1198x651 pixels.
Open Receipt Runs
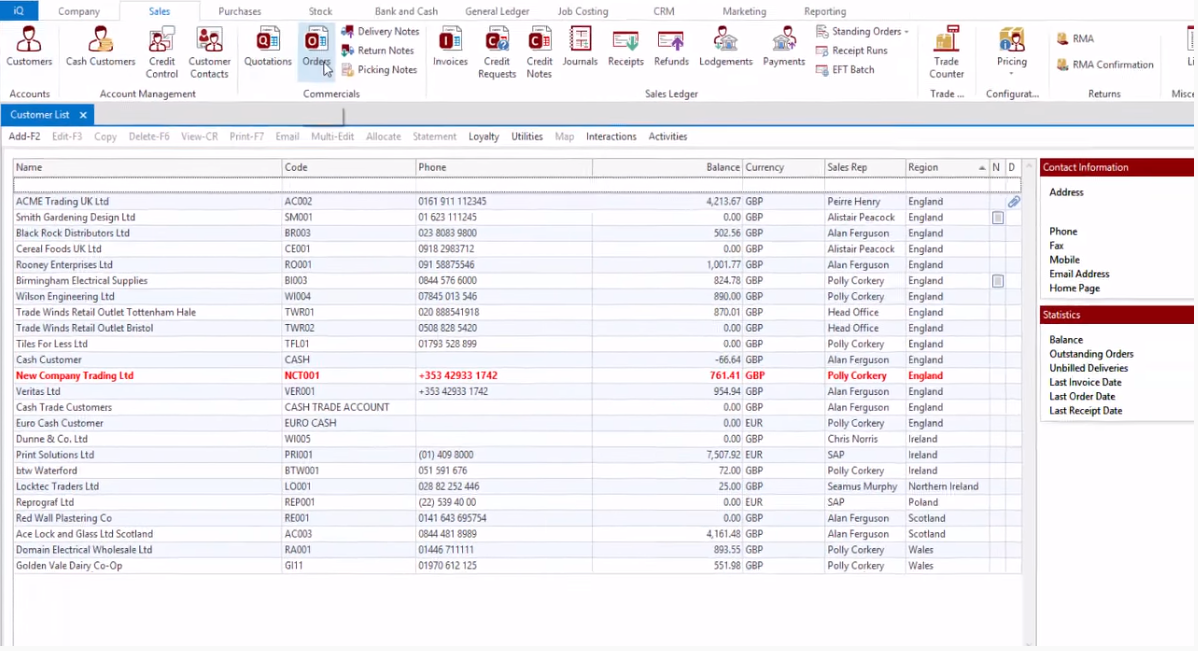click(x=852, y=50)
